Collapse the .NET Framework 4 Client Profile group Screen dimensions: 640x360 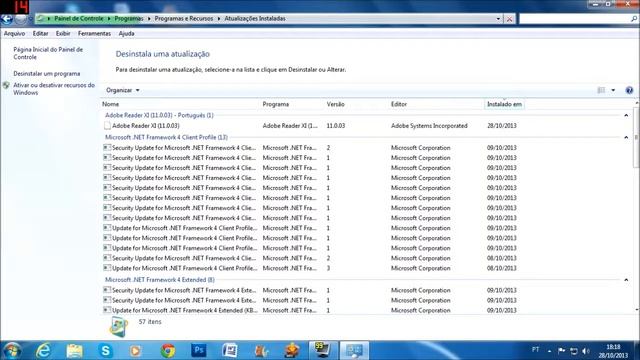626,138
